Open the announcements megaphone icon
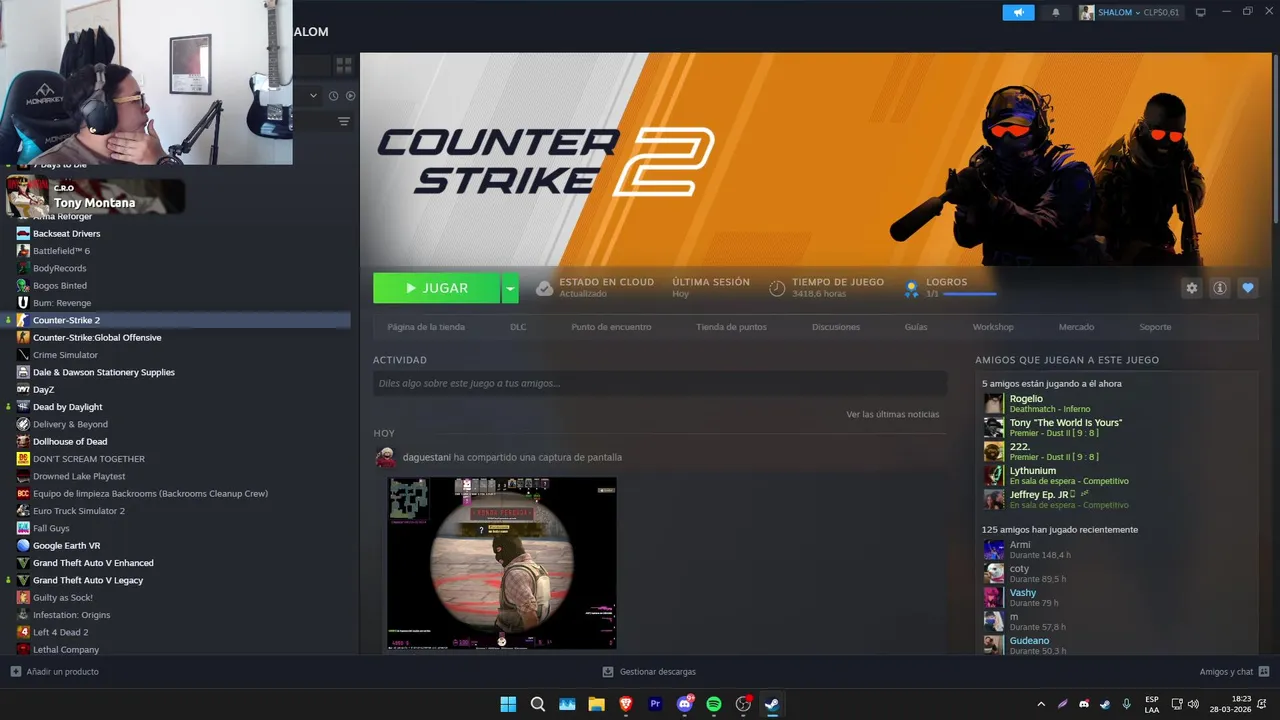 [1018, 12]
